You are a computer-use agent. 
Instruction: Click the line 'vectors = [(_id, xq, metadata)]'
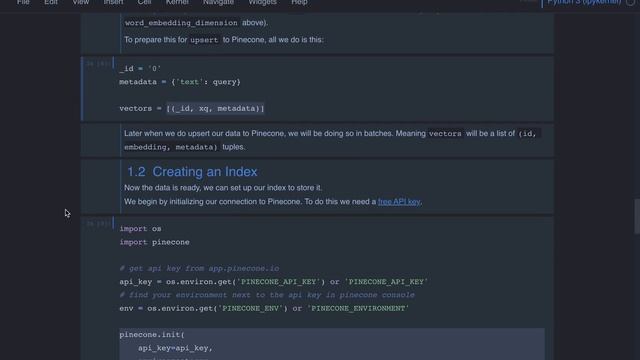192,109
